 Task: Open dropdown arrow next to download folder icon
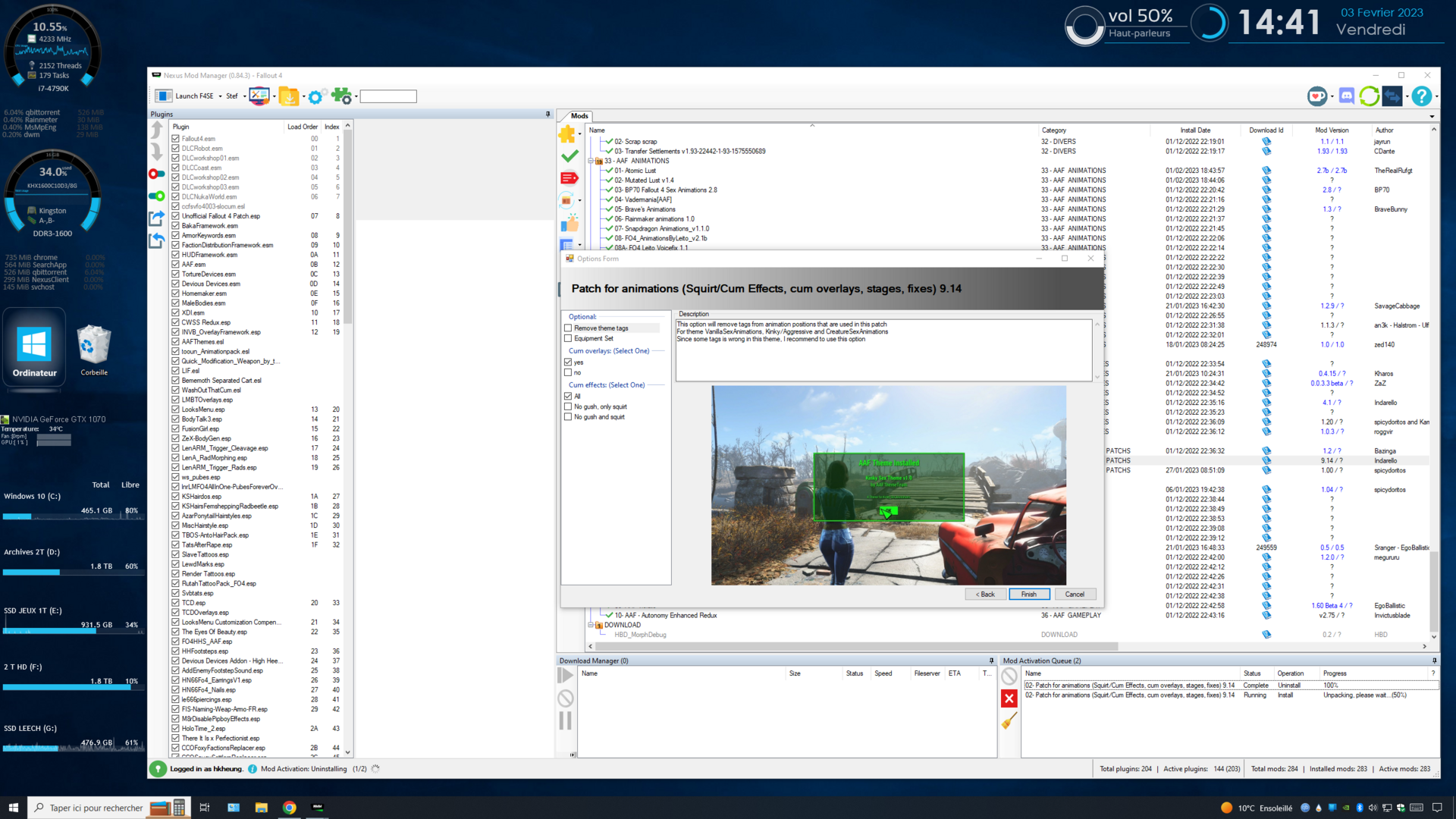tap(303, 96)
